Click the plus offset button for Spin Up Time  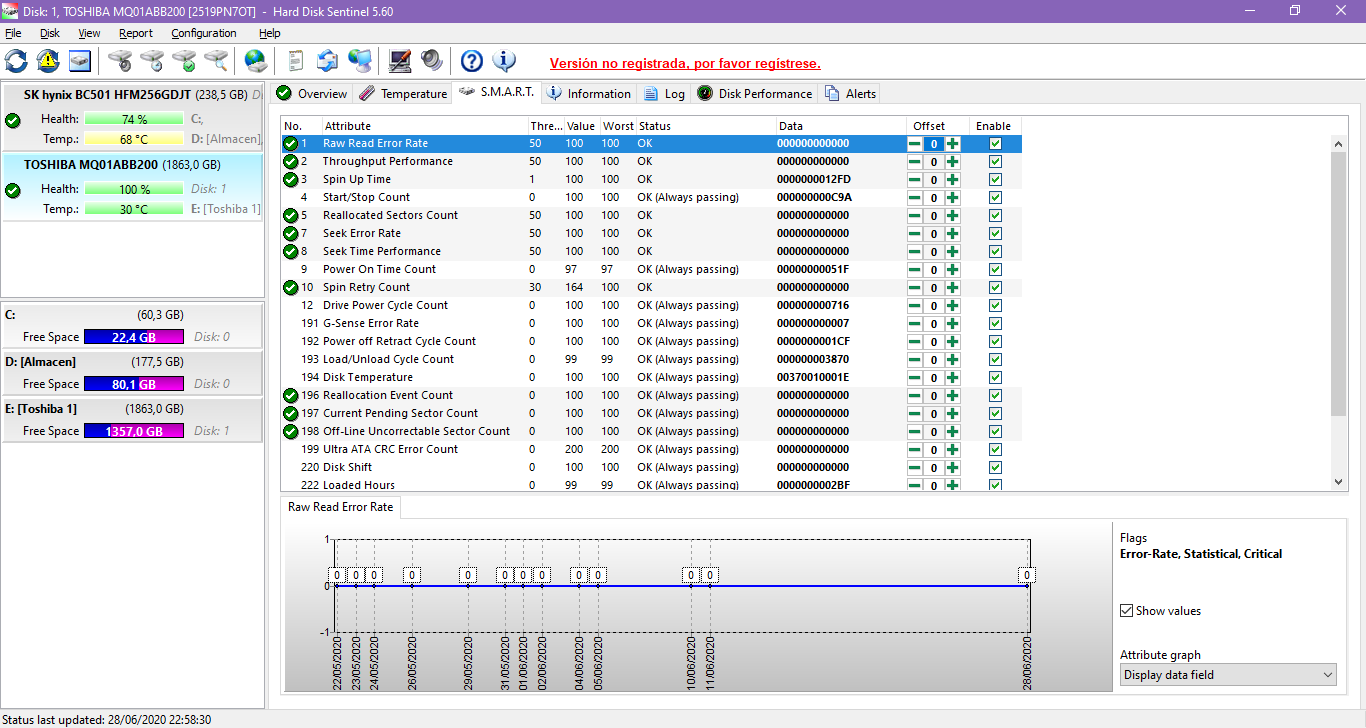pyautogui.click(x=952, y=180)
